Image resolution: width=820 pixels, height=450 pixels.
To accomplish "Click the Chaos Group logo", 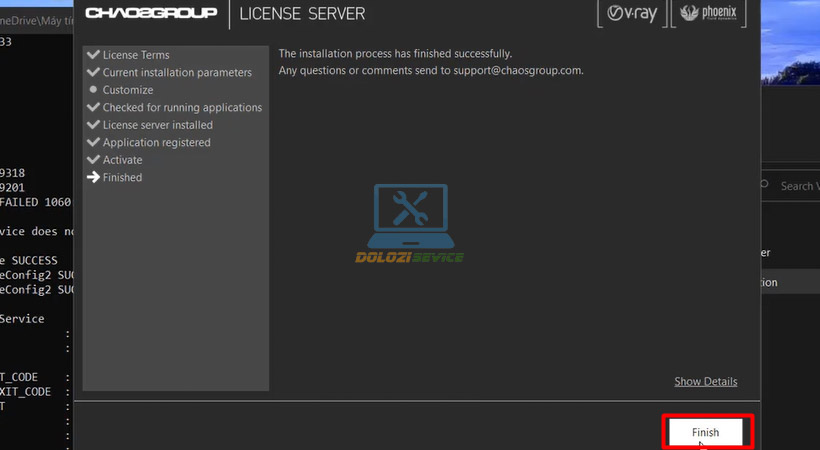I will (x=151, y=14).
